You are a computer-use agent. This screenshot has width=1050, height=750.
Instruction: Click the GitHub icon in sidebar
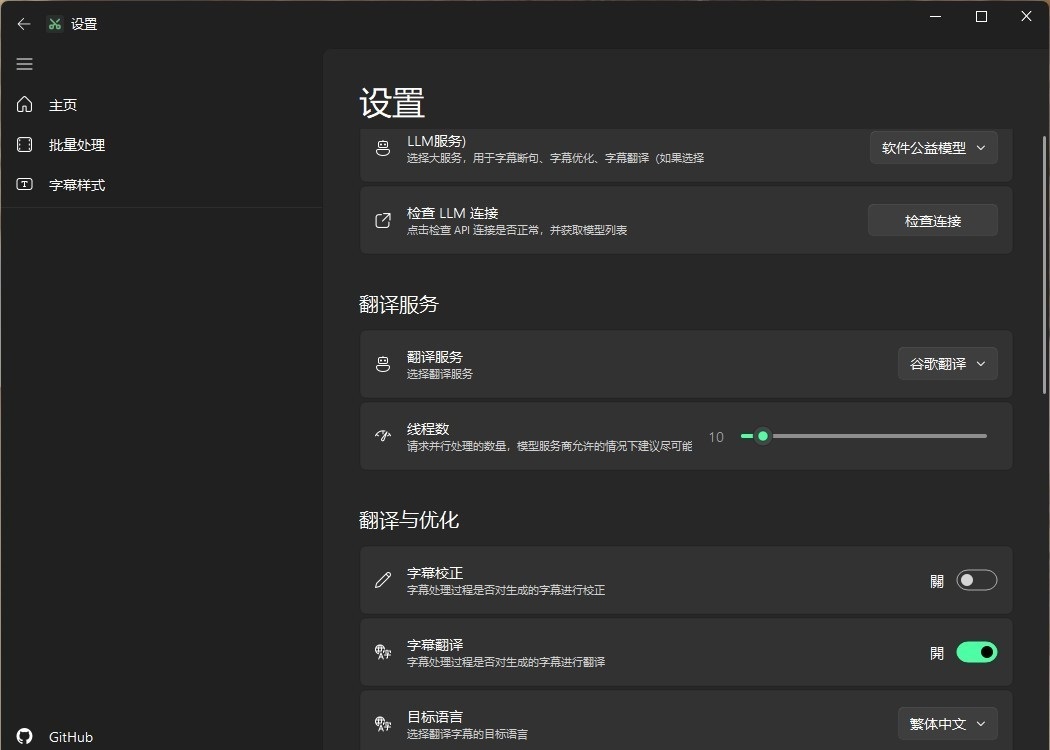(x=25, y=736)
